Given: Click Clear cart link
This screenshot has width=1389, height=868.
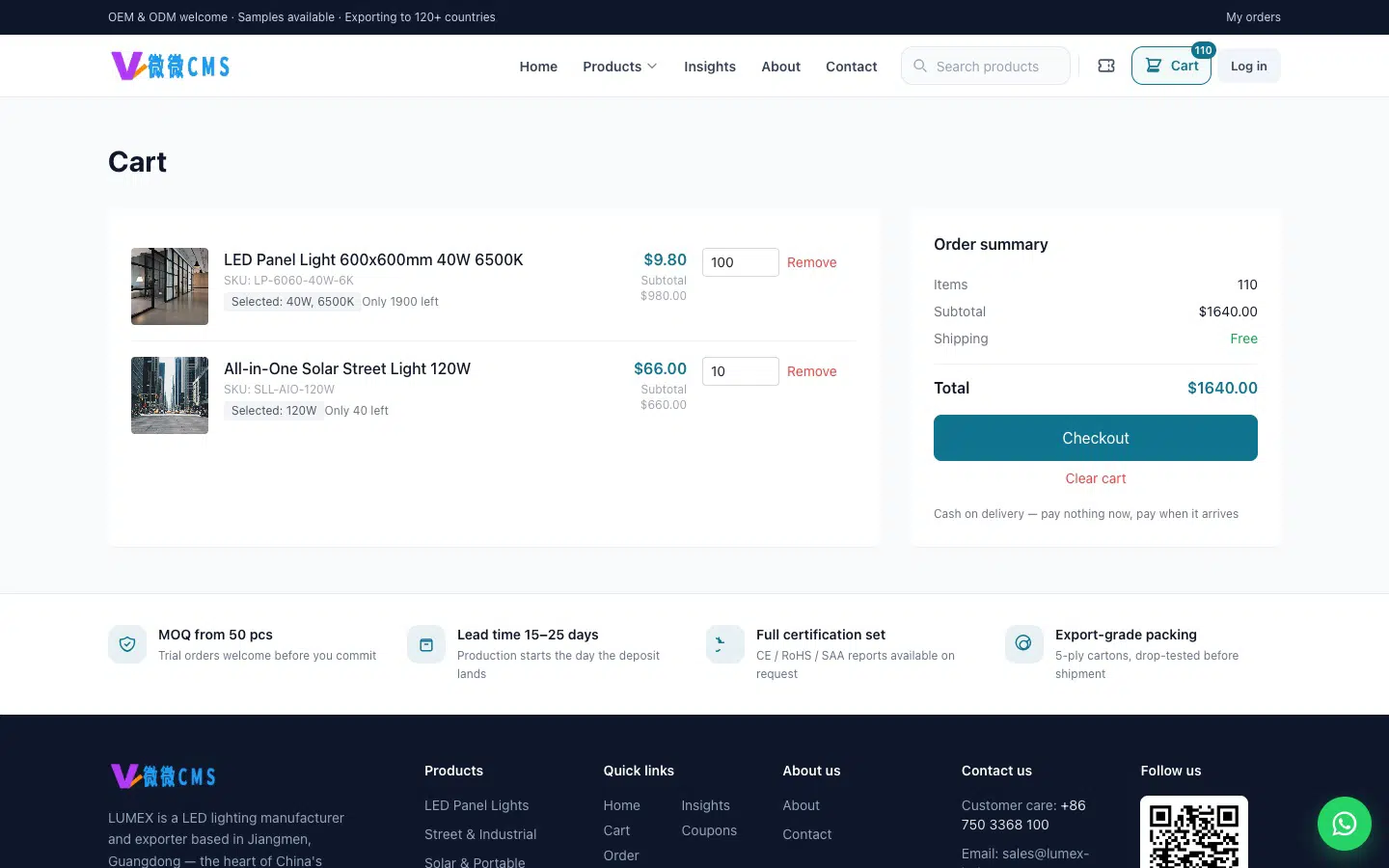Looking at the screenshot, I should coord(1096,478).
